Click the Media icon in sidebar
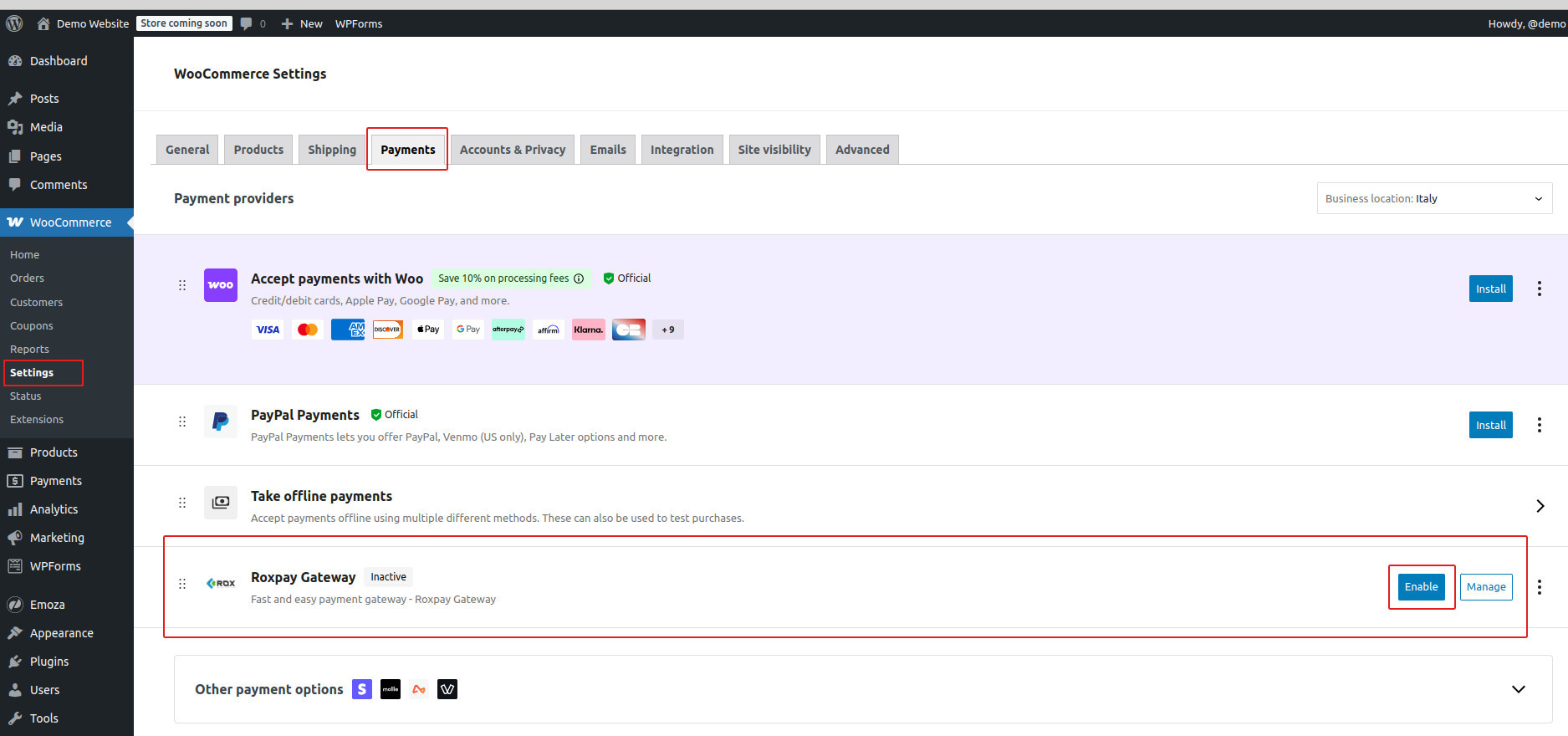This screenshot has width=1568, height=736. 15,127
